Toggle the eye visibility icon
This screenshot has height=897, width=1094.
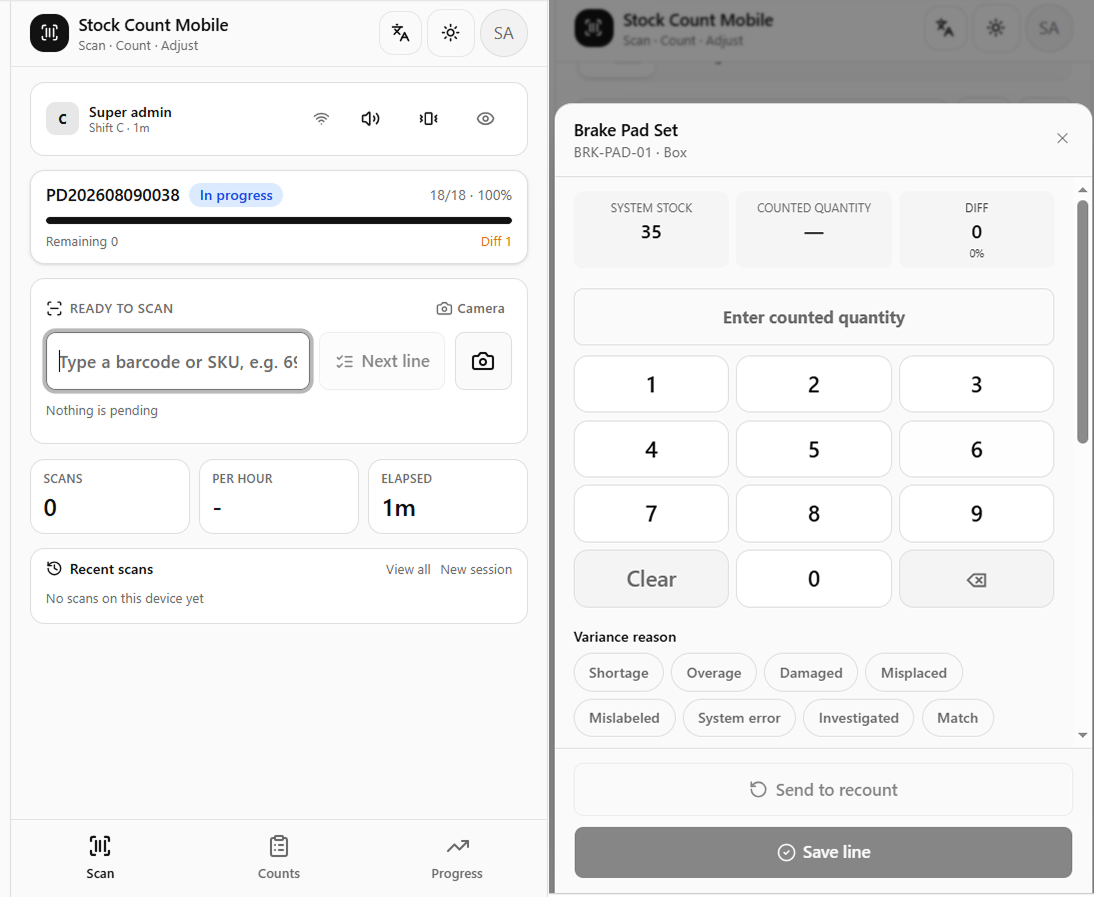pyautogui.click(x=486, y=119)
